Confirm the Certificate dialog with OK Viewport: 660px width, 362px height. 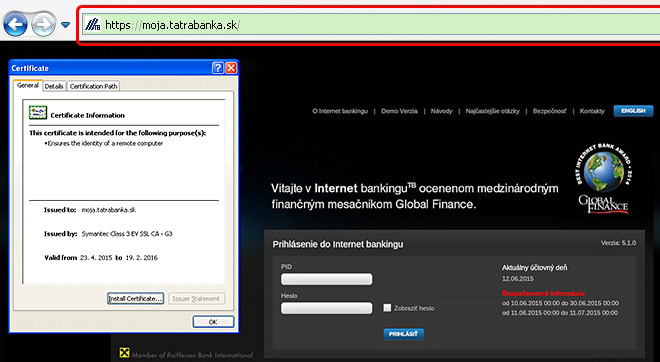(x=213, y=322)
